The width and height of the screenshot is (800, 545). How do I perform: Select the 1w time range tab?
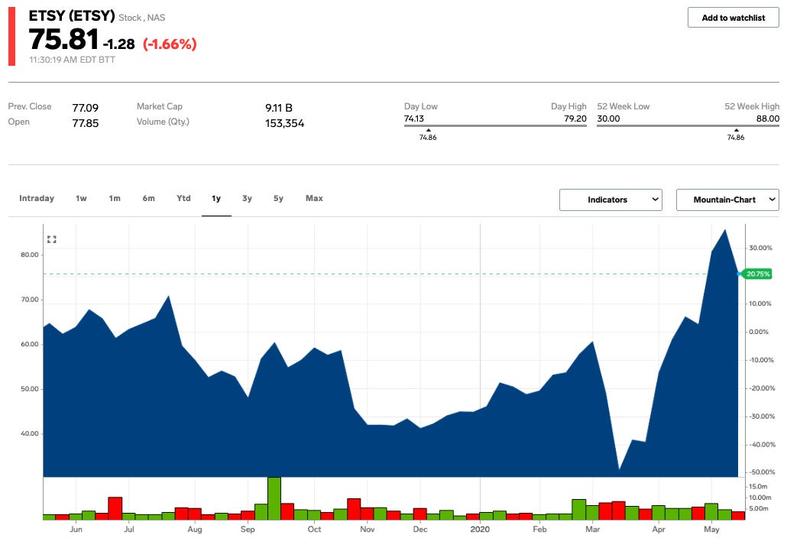pyautogui.click(x=81, y=198)
